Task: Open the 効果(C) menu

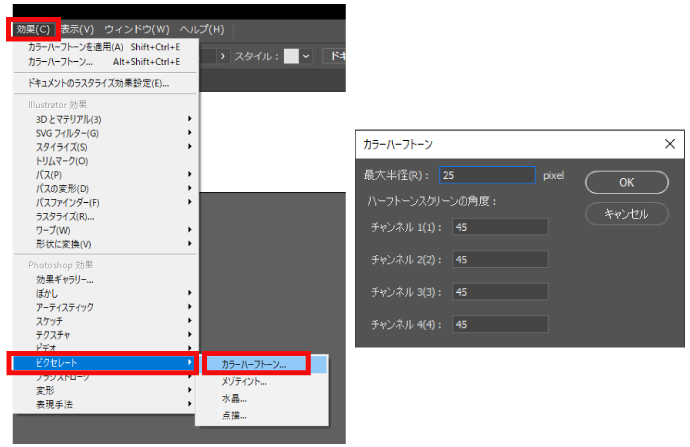Action: click(33, 29)
